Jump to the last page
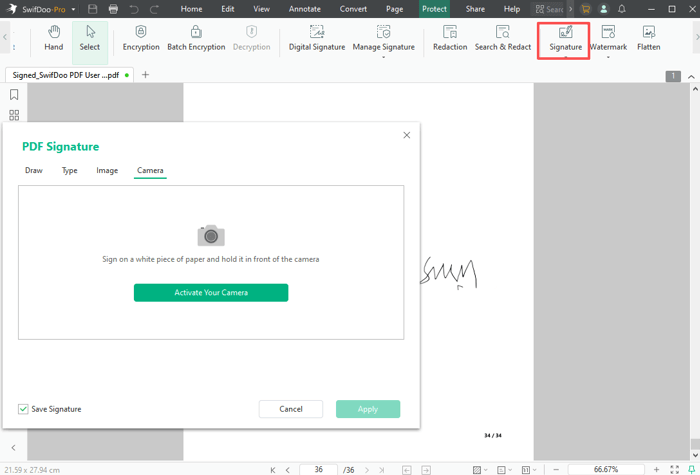700x475 pixels. [382, 470]
